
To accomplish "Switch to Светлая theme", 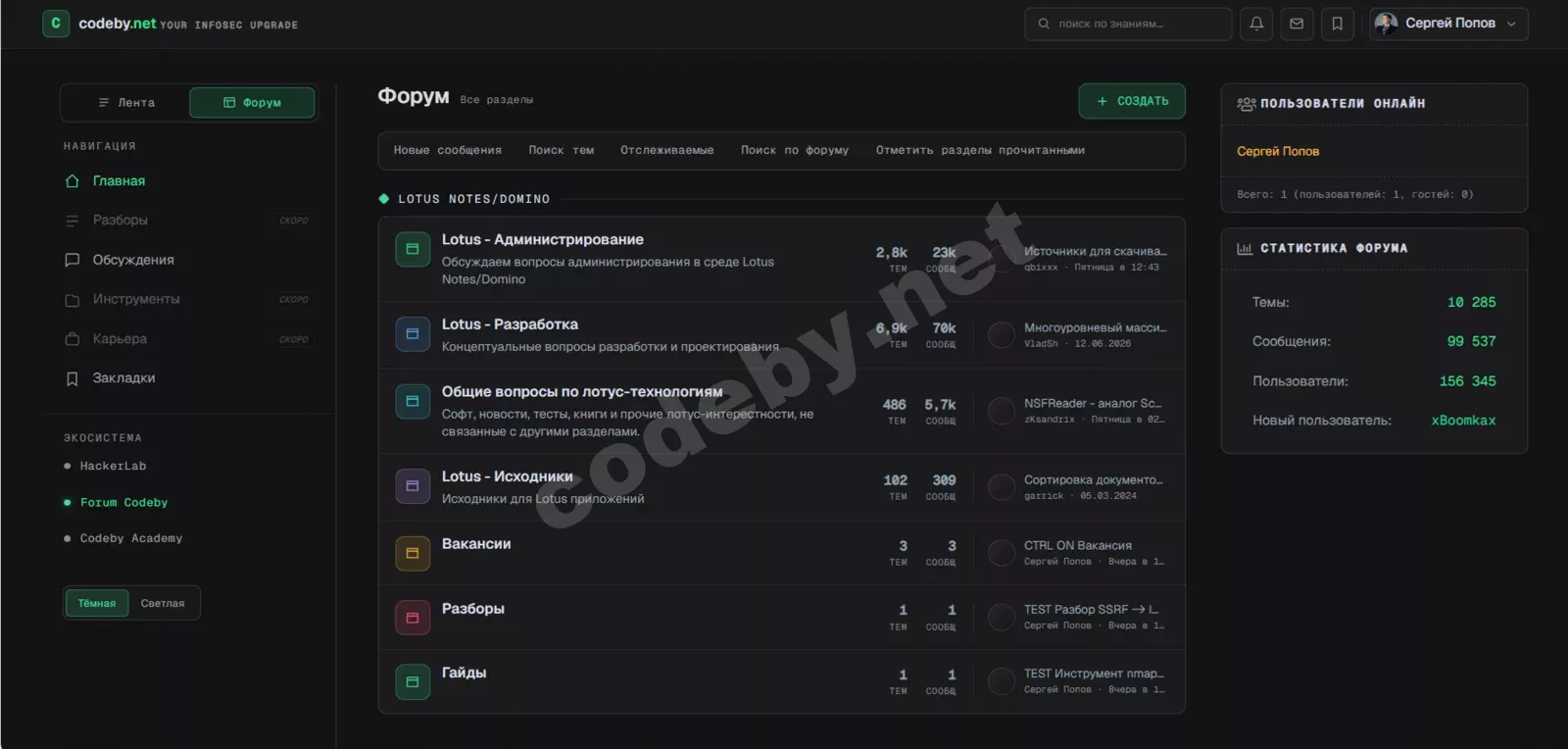I will 163,604.
